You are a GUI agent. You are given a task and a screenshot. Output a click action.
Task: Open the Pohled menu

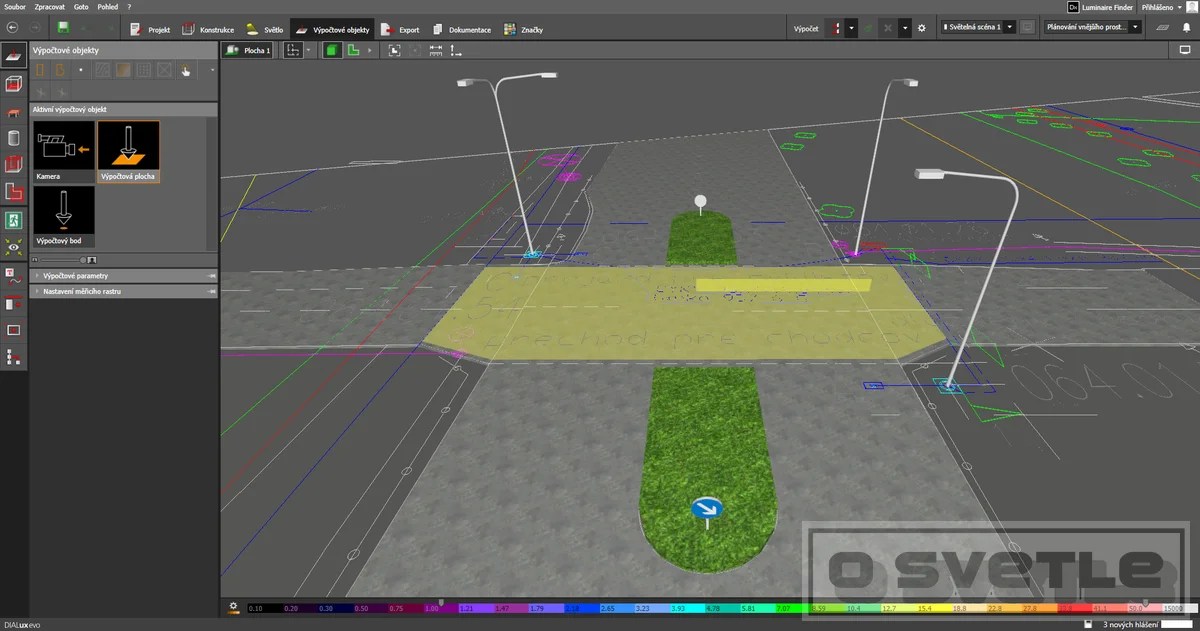108,6
